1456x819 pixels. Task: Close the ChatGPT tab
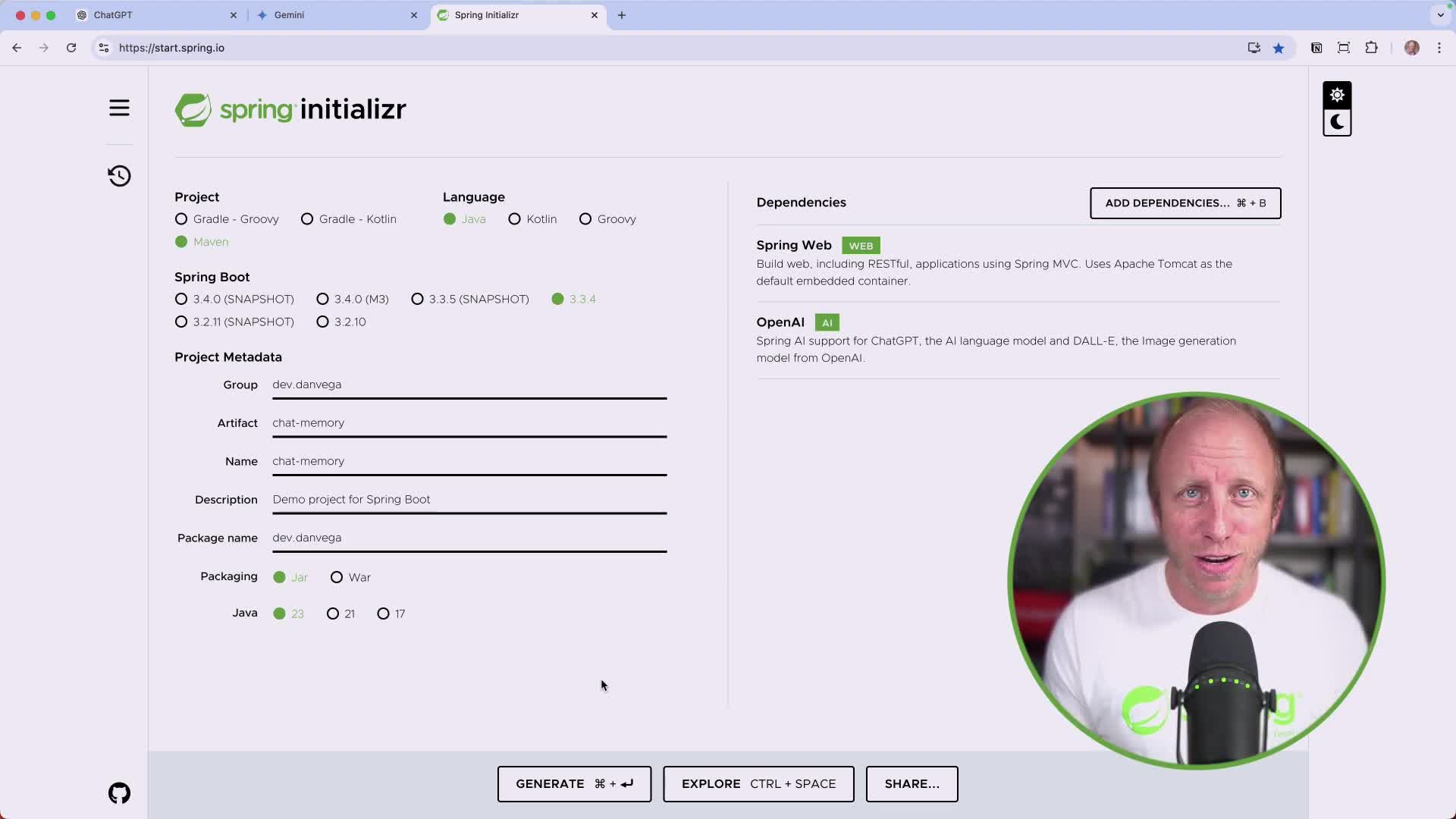pyautogui.click(x=234, y=15)
